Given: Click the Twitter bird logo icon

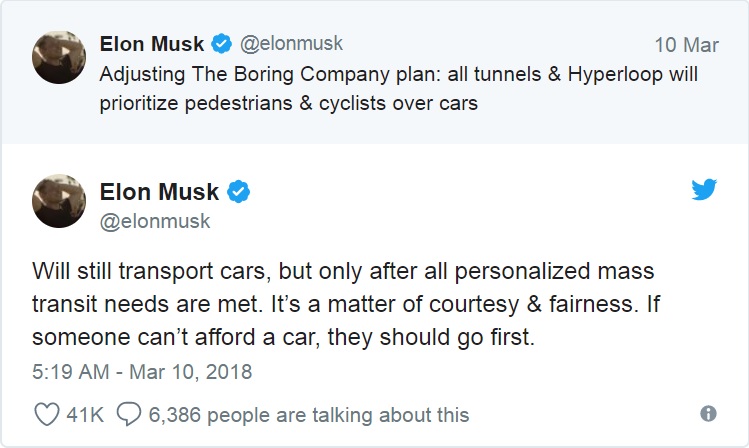Looking at the screenshot, I should click(x=704, y=190).
